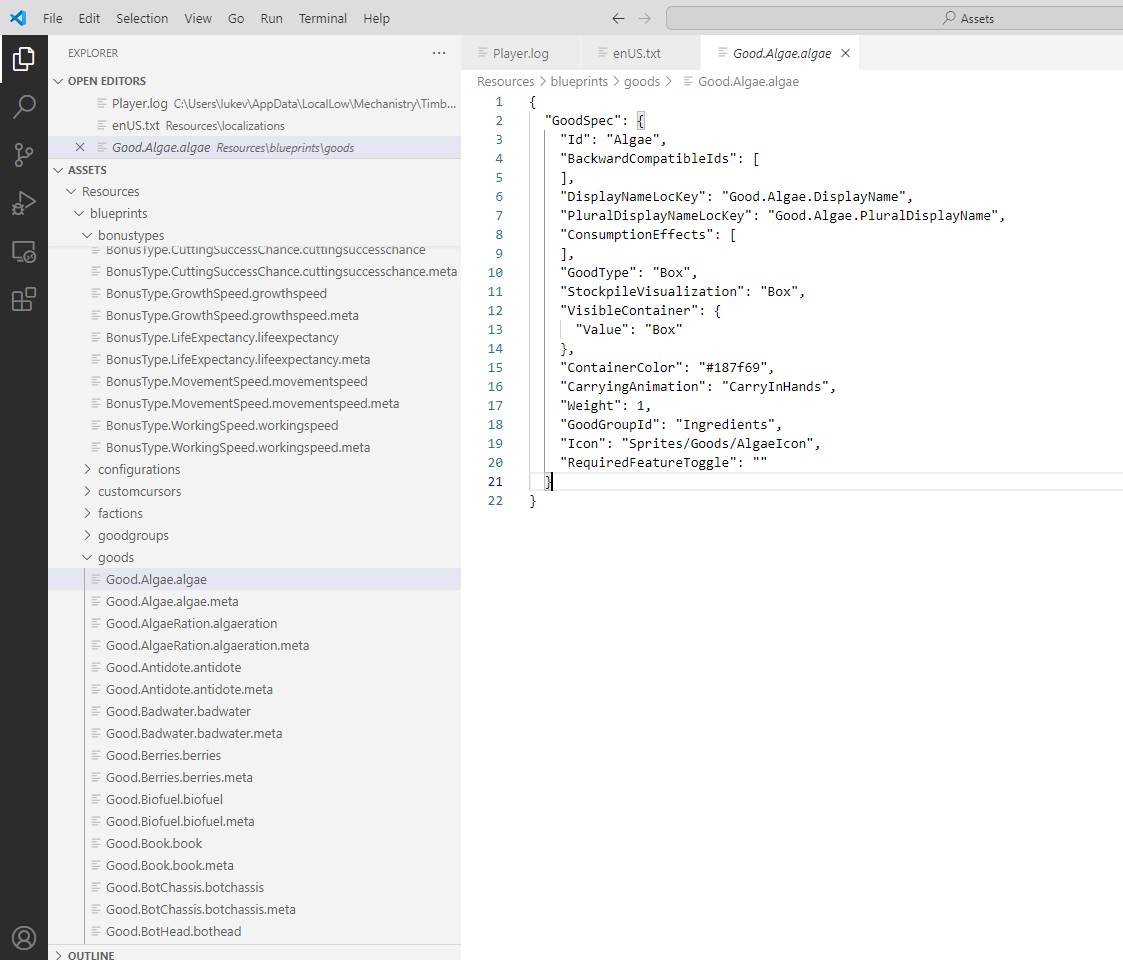Click line number 15 in the gutter
The image size is (1123, 960).
[495, 368]
